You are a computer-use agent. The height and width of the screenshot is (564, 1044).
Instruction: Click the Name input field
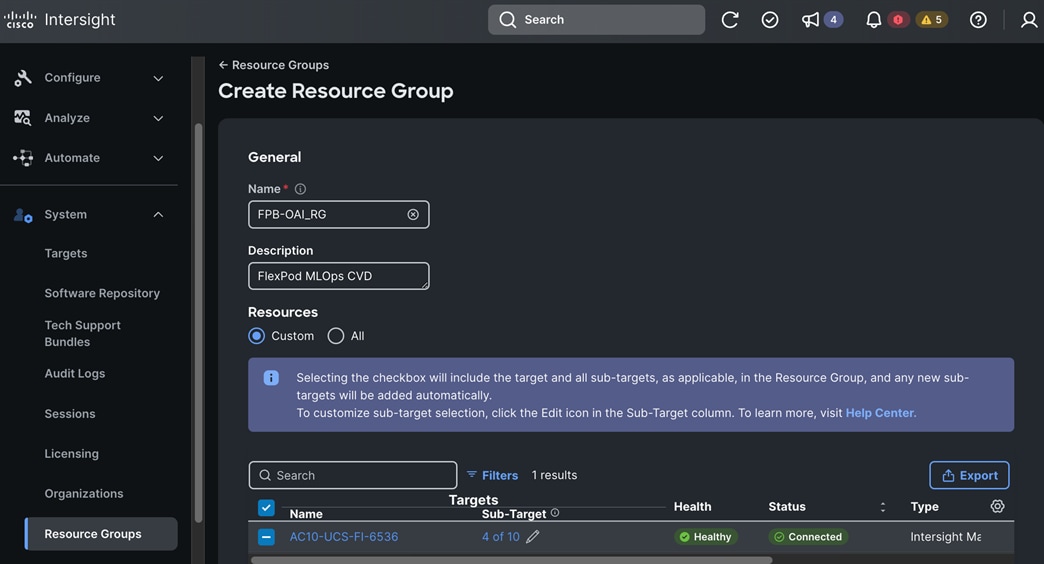[x=338, y=214]
